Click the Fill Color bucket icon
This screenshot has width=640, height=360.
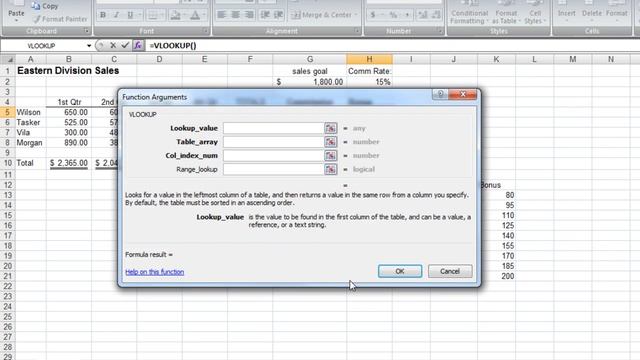coord(175,15)
